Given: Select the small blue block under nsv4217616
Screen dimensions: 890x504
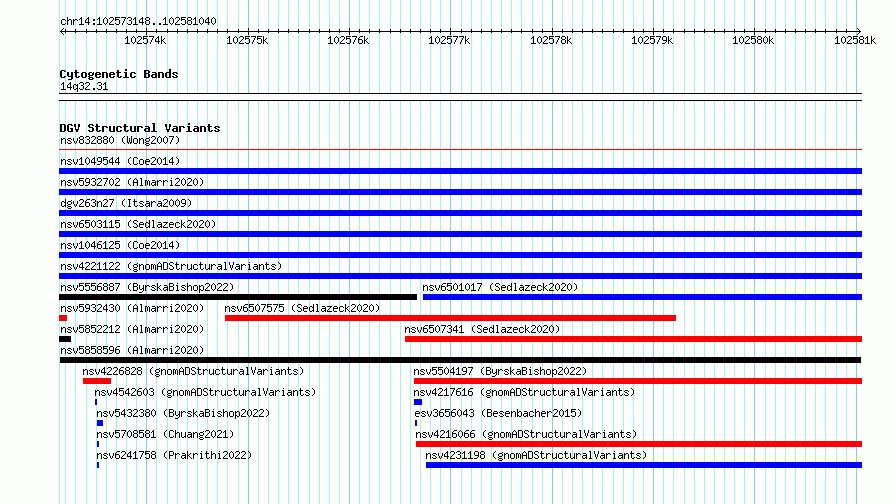Looking at the screenshot, I should 418,402.
